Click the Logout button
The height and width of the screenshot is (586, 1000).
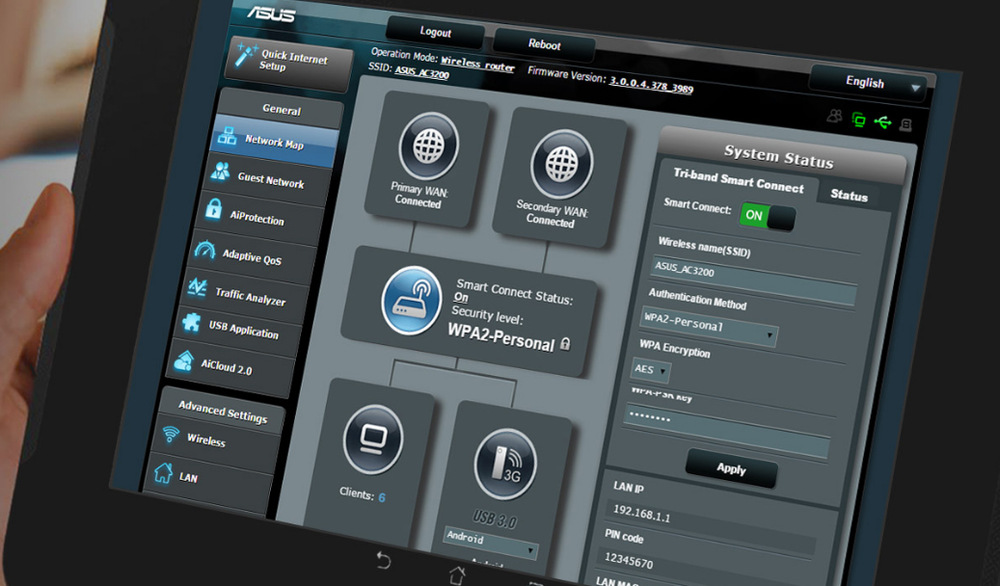[x=436, y=32]
